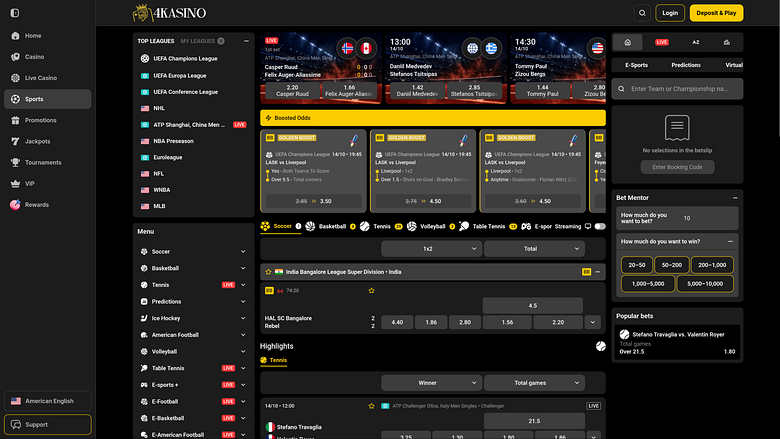780x439 pixels.
Task: Open Home from the sidebar
Action: click(48, 36)
